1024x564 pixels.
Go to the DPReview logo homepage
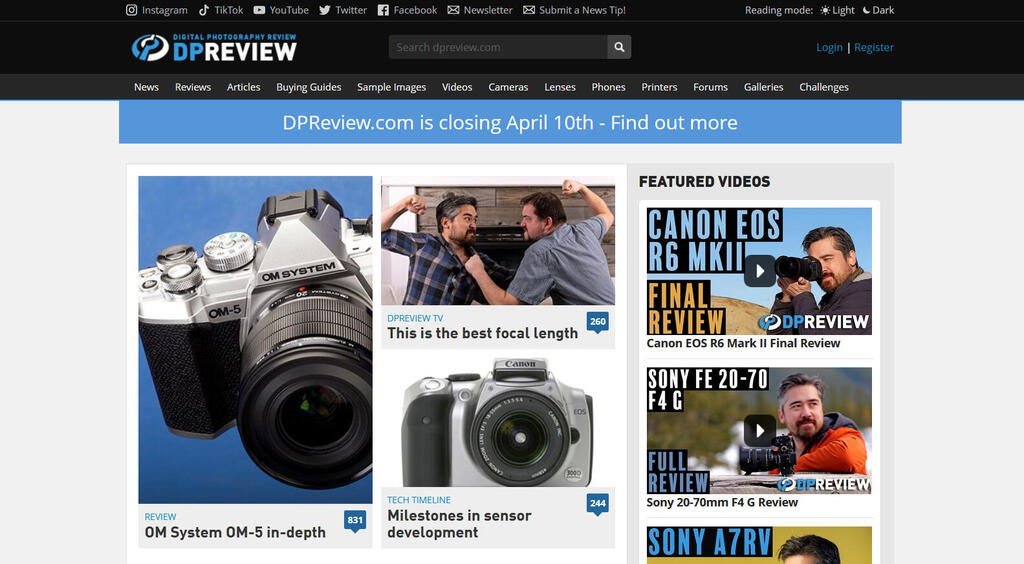pyautogui.click(x=214, y=48)
